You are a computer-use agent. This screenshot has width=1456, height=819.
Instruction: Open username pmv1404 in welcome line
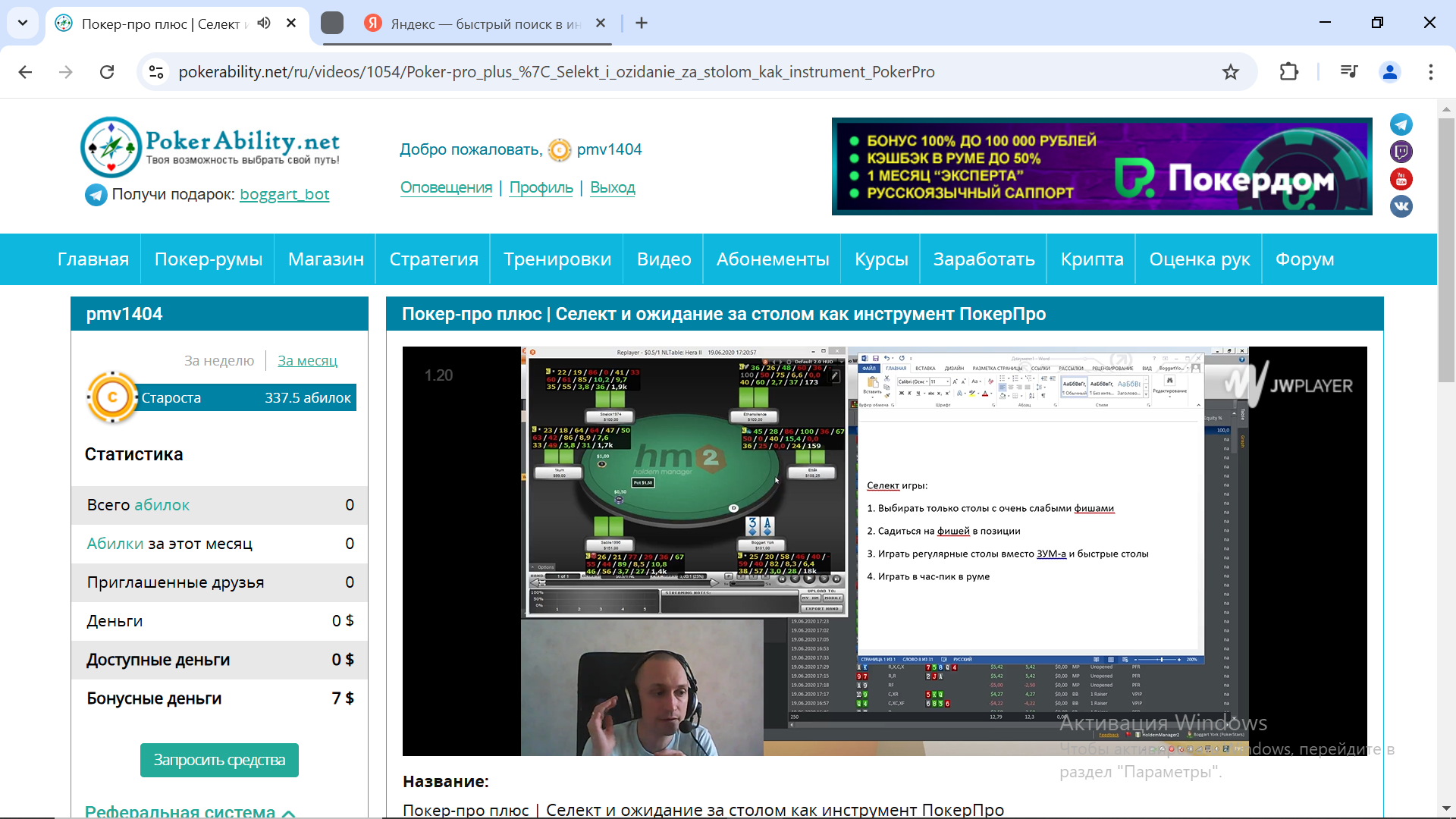point(609,149)
